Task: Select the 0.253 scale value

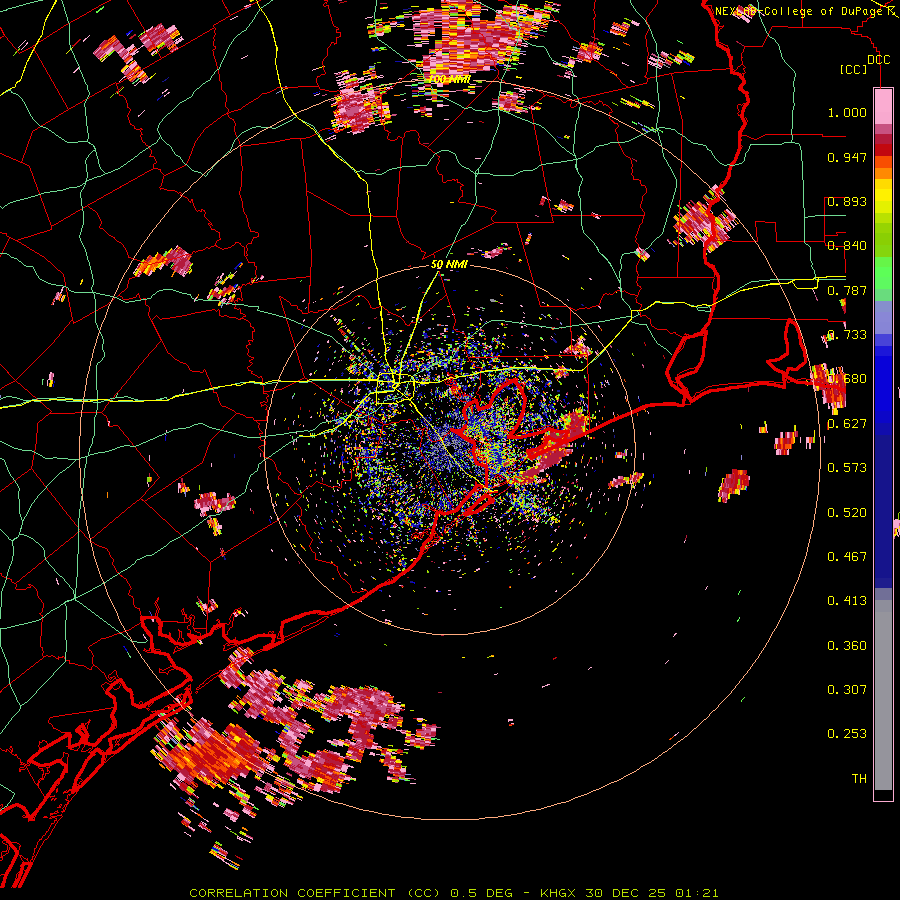Action: point(847,734)
